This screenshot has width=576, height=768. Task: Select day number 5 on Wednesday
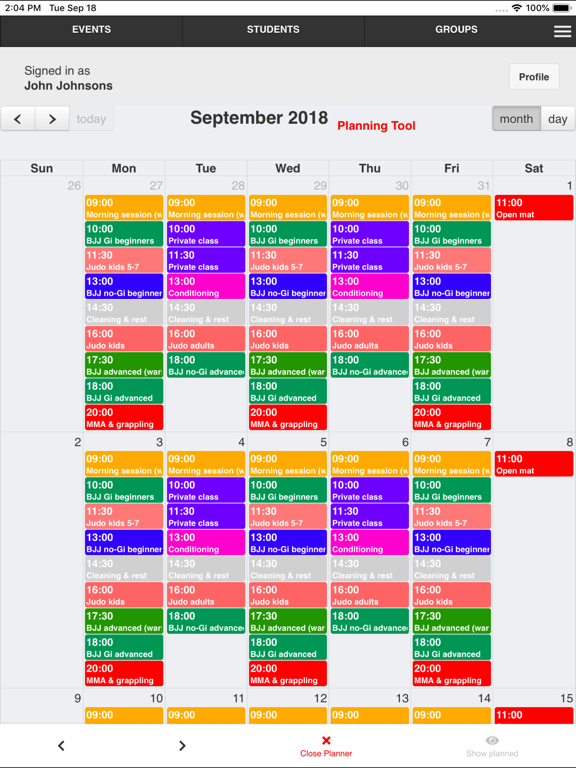coord(323,442)
